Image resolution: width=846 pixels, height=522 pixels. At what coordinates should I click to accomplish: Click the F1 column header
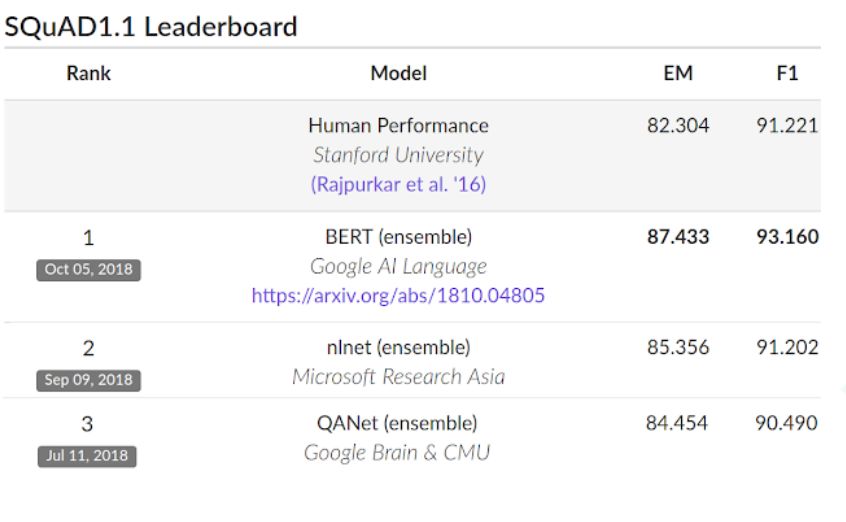click(x=787, y=73)
